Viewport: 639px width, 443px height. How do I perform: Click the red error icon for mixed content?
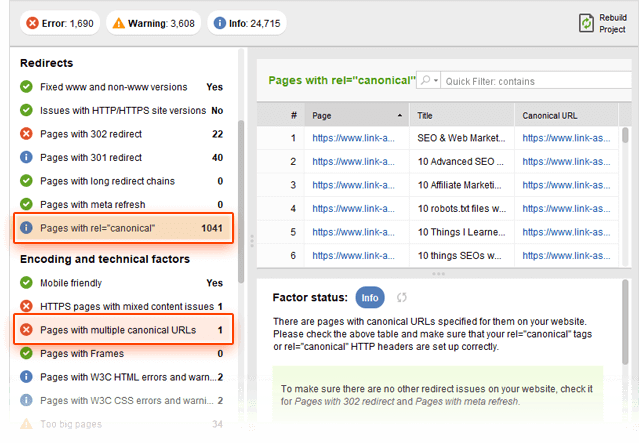[x=26, y=306]
